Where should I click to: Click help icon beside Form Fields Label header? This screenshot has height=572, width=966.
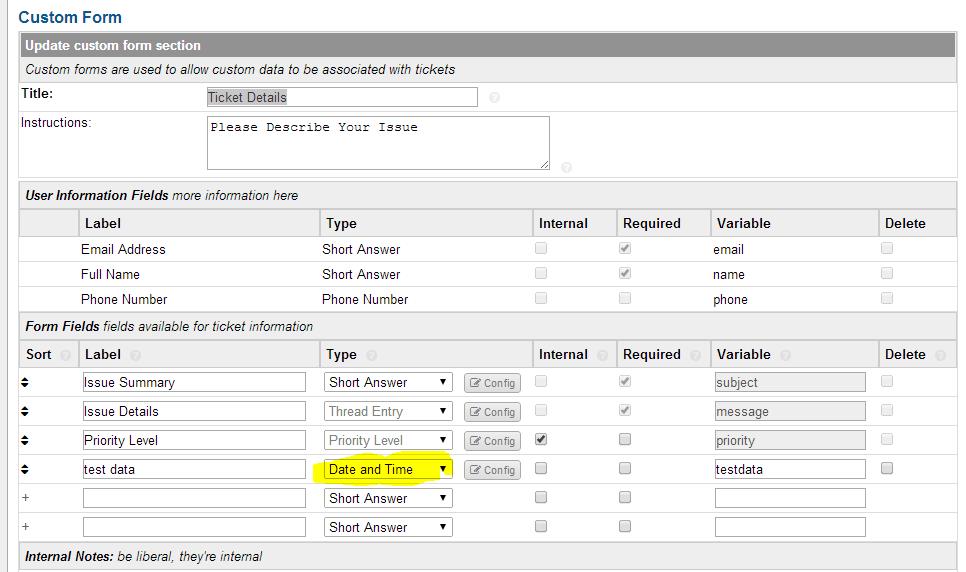coord(136,355)
